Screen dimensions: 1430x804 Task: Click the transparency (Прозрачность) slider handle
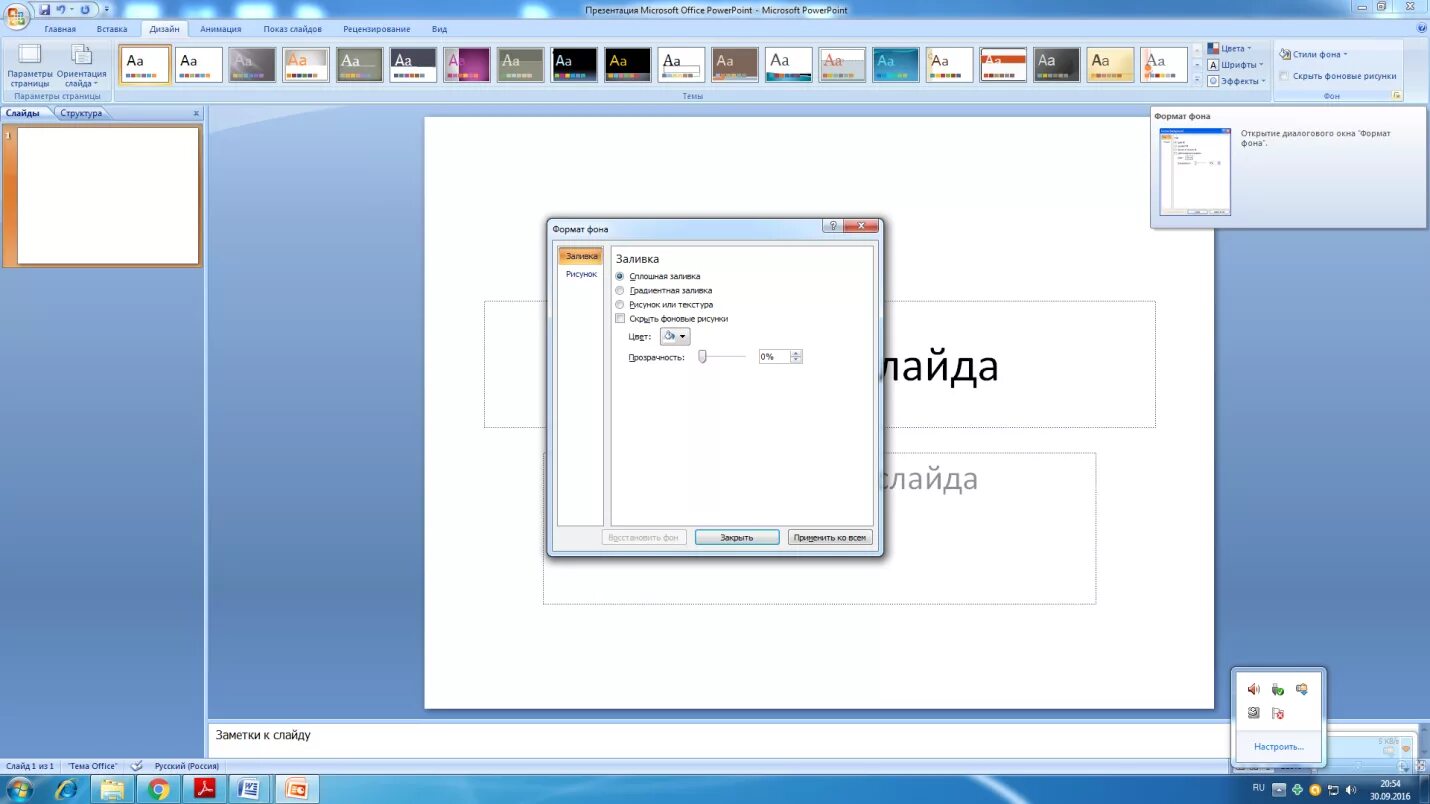[702, 356]
